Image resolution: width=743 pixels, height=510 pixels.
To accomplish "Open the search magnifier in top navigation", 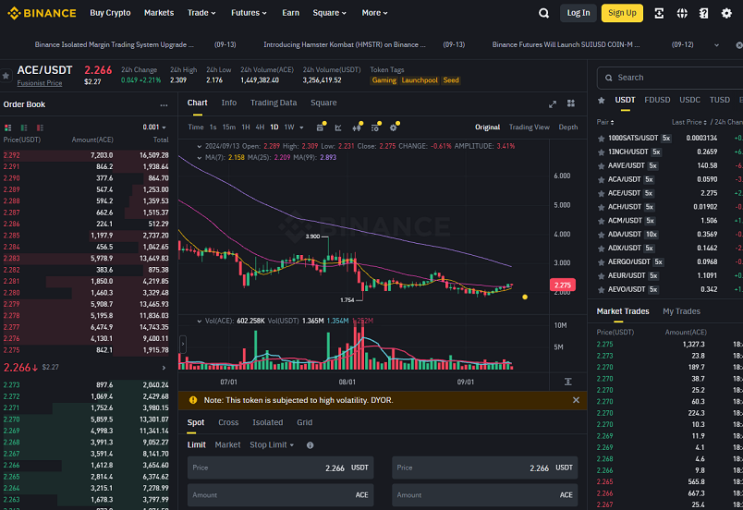I will tap(544, 13).
